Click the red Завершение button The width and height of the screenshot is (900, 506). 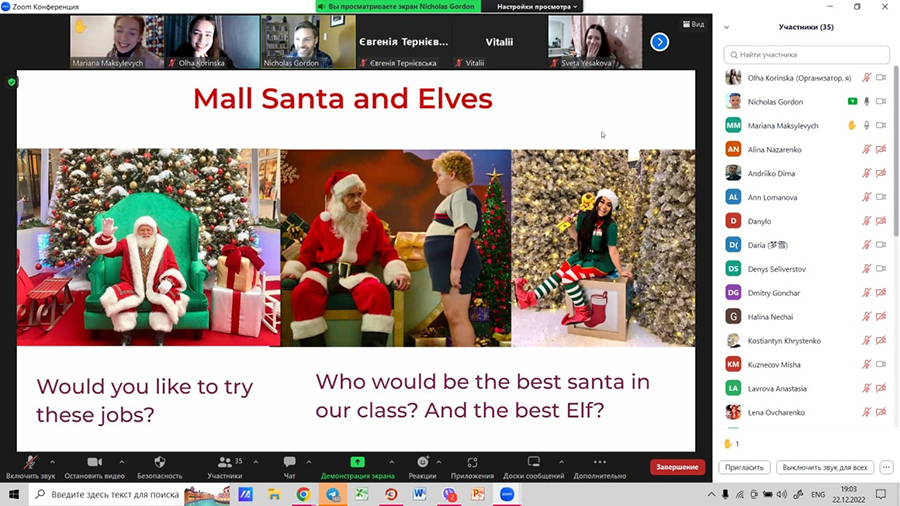click(x=677, y=467)
